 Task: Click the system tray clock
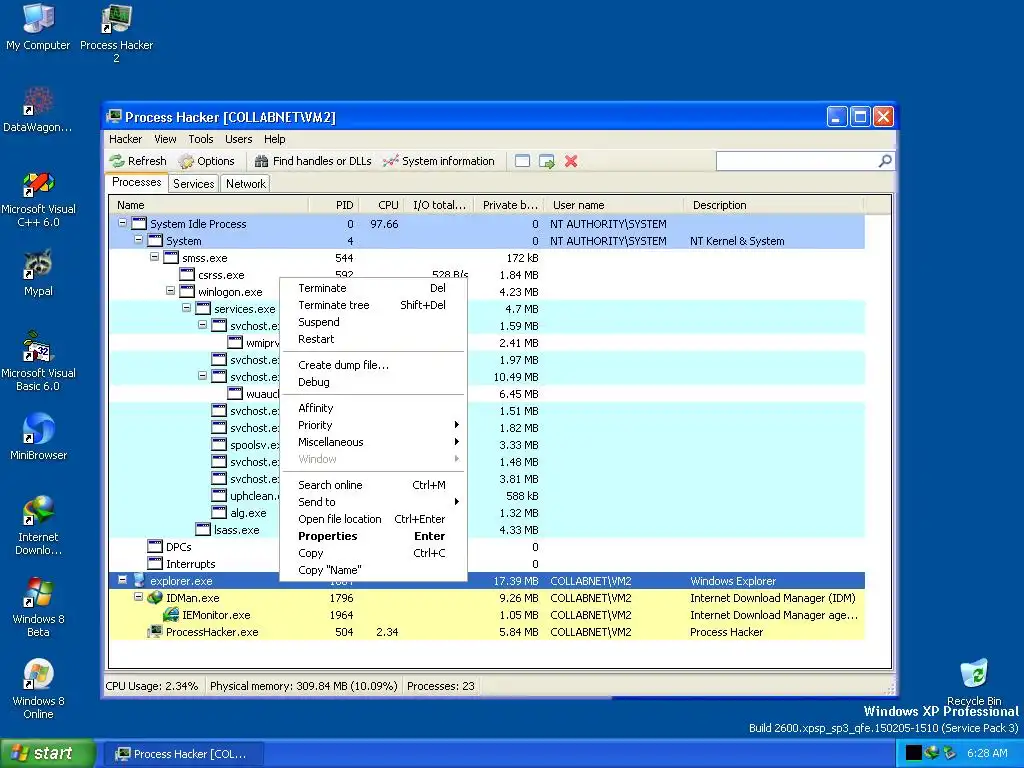987,753
